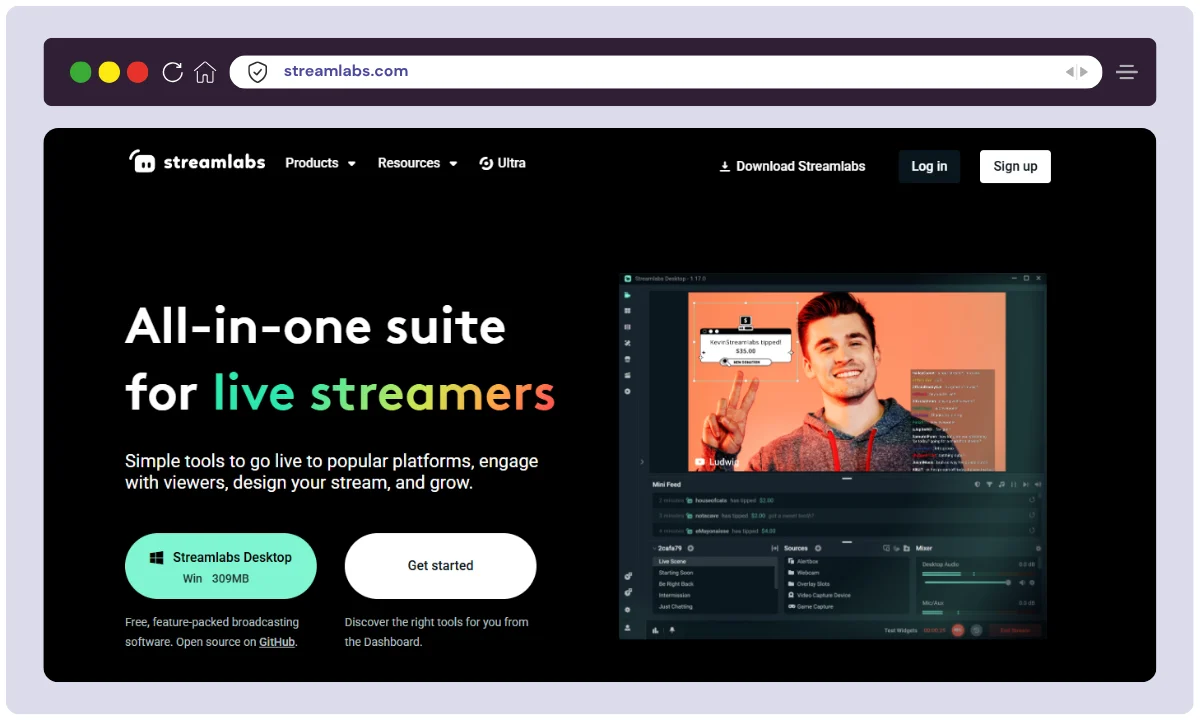Expand the Products dropdown menu
1200x720 pixels.
click(x=320, y=163)
